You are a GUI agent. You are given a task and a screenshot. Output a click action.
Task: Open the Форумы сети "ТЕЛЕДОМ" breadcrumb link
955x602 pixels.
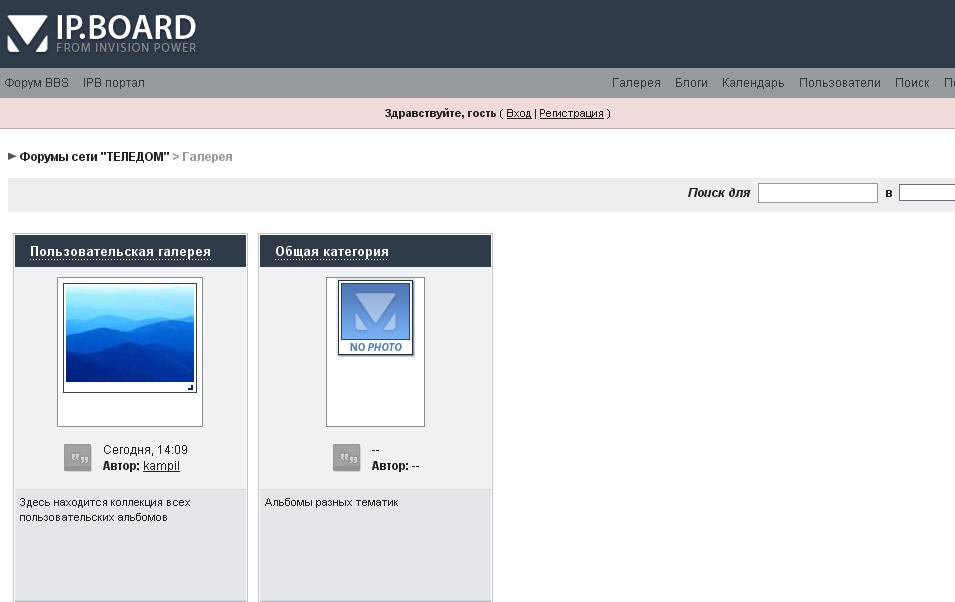pyautogui.click(x=94, y=157)
